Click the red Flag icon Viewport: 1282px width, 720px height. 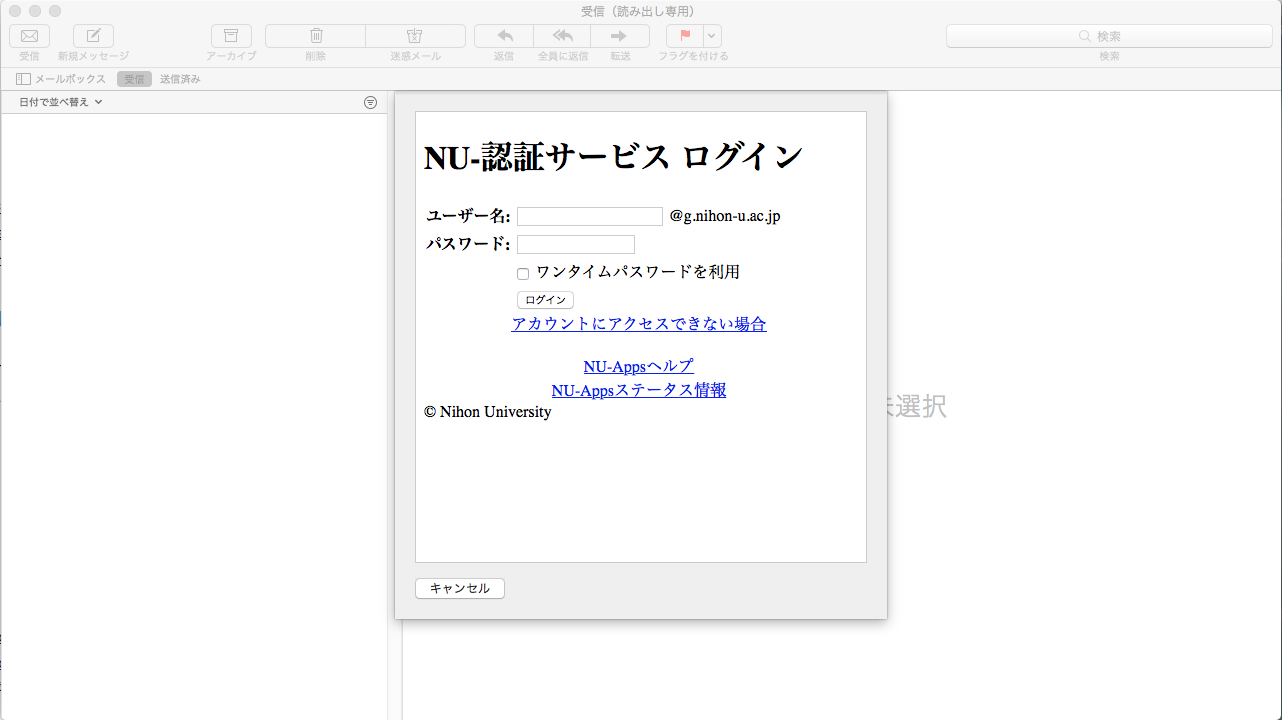tap(685, 36)
